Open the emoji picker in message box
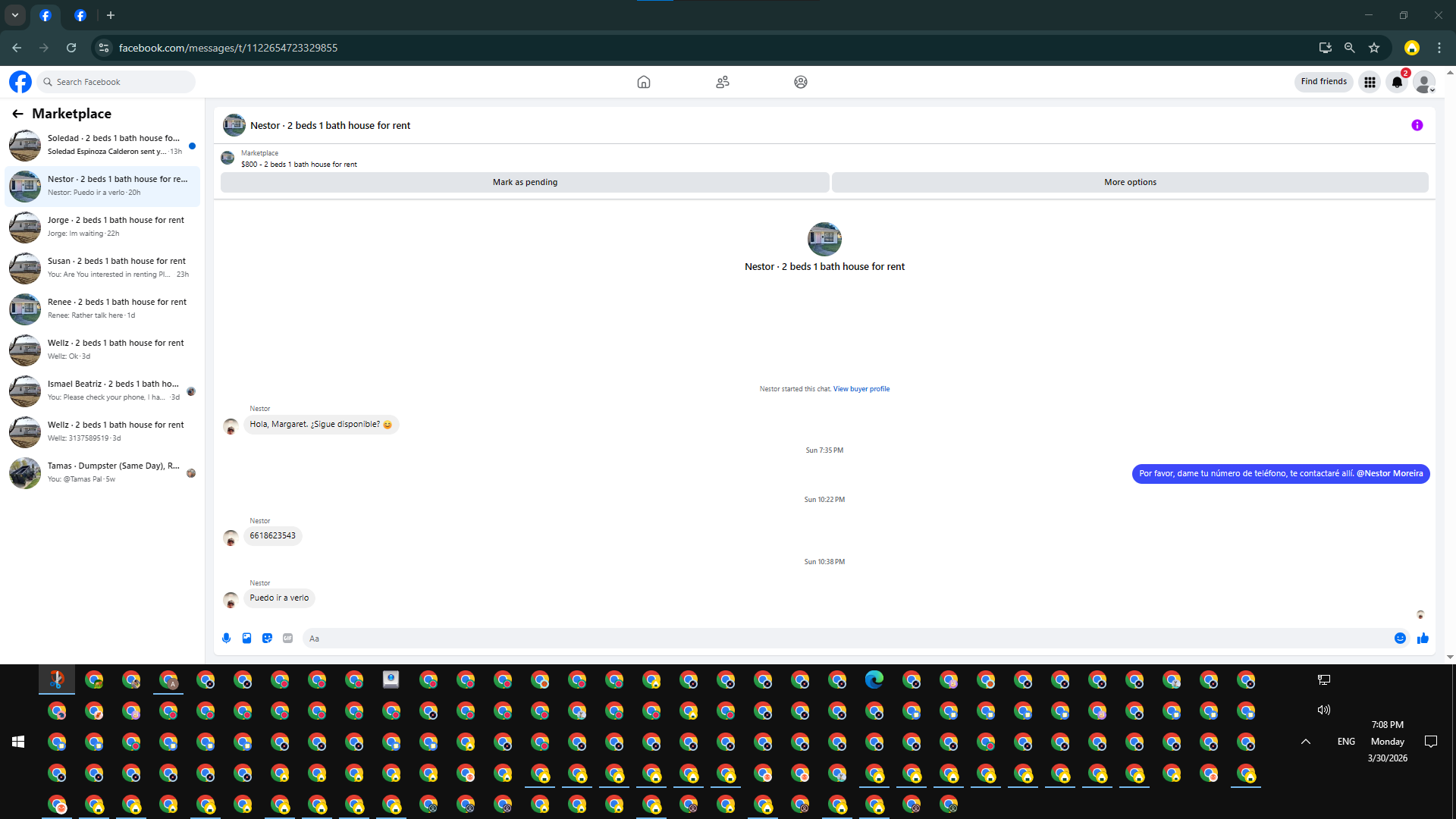This screenshot has height=819, width=1456. [1400, 639]
